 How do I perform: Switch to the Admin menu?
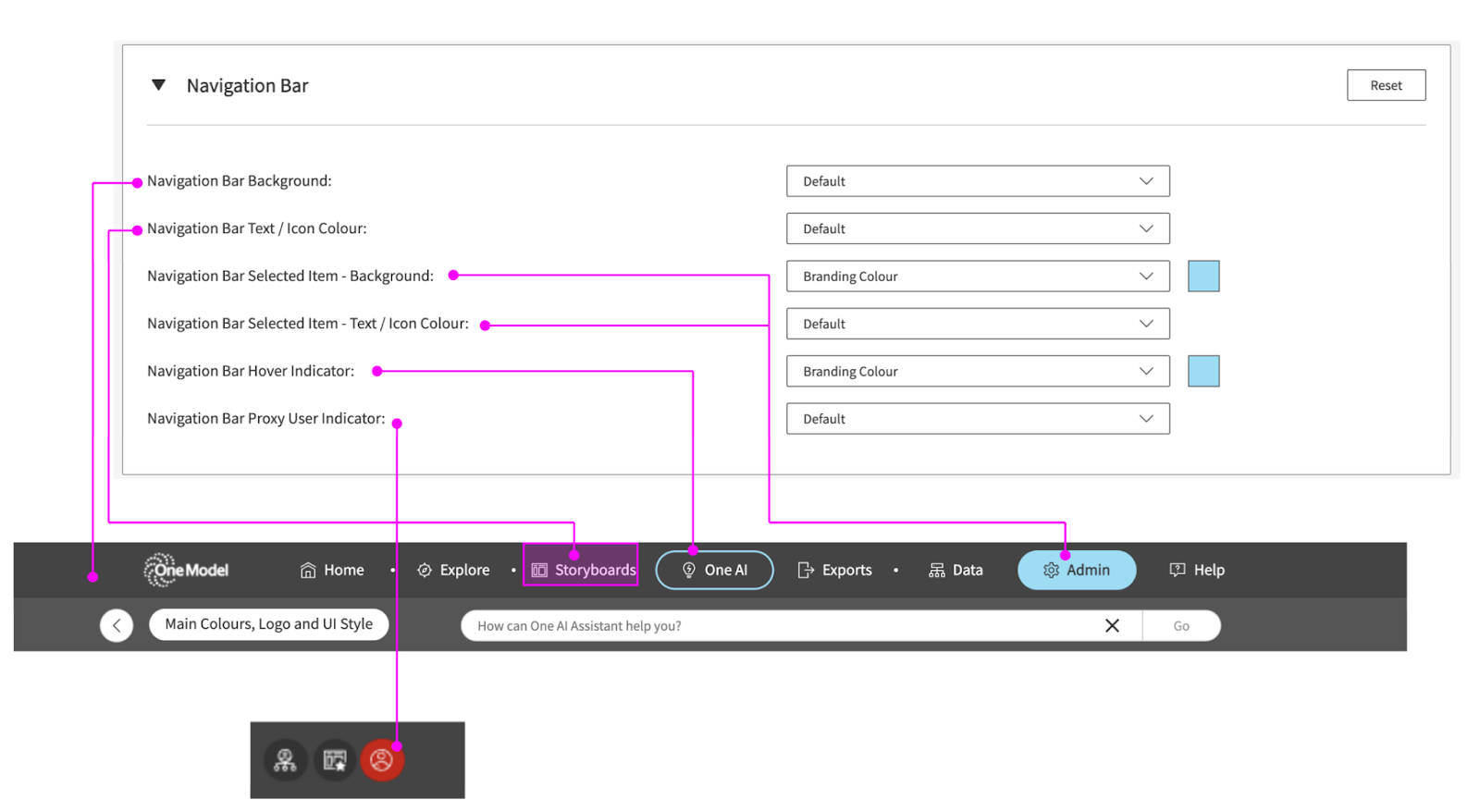[1077, 570]
